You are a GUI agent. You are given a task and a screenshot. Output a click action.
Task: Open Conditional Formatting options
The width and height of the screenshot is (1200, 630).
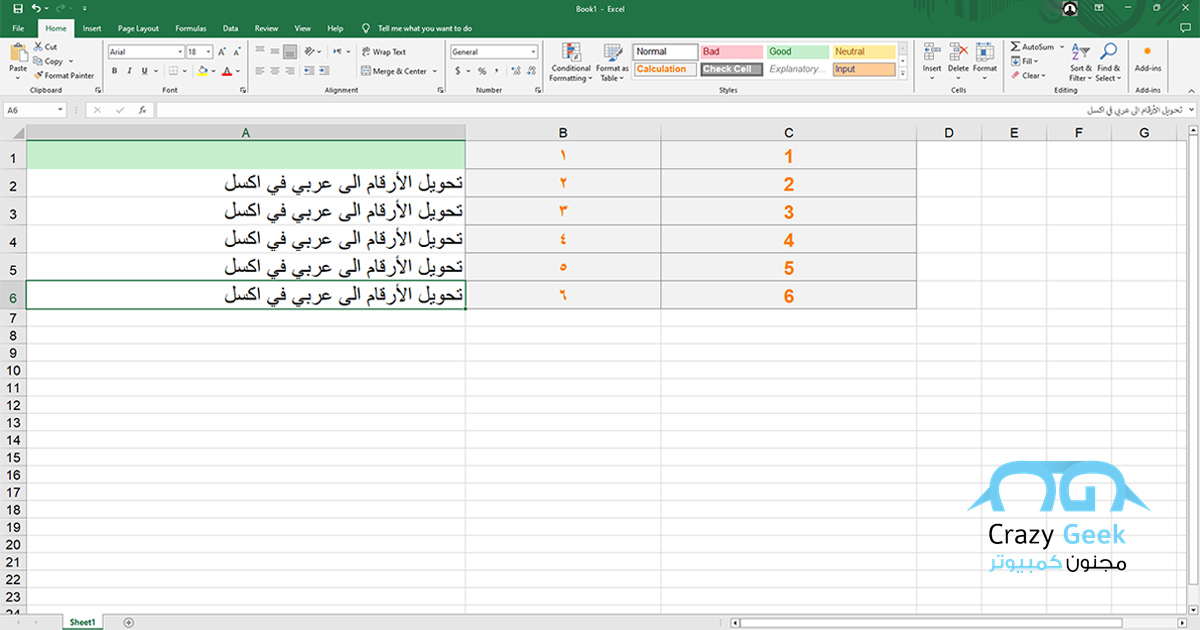(x=571, y=62)
